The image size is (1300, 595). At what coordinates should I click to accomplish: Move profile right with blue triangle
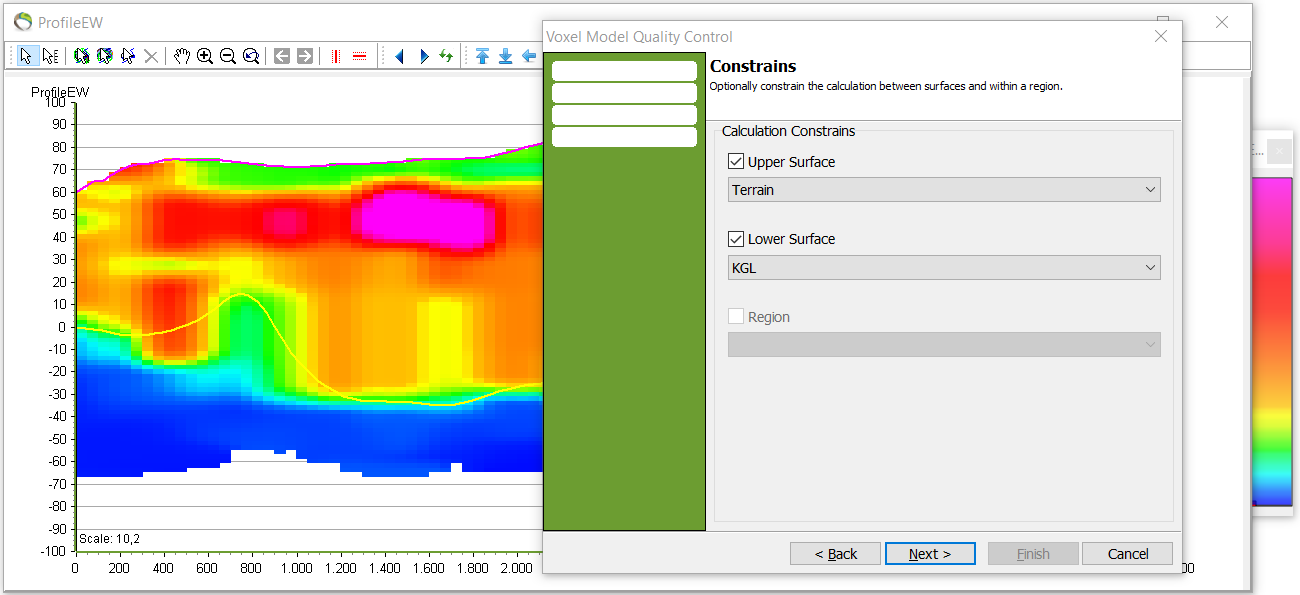pyautogui.click(x=423, y=56)
